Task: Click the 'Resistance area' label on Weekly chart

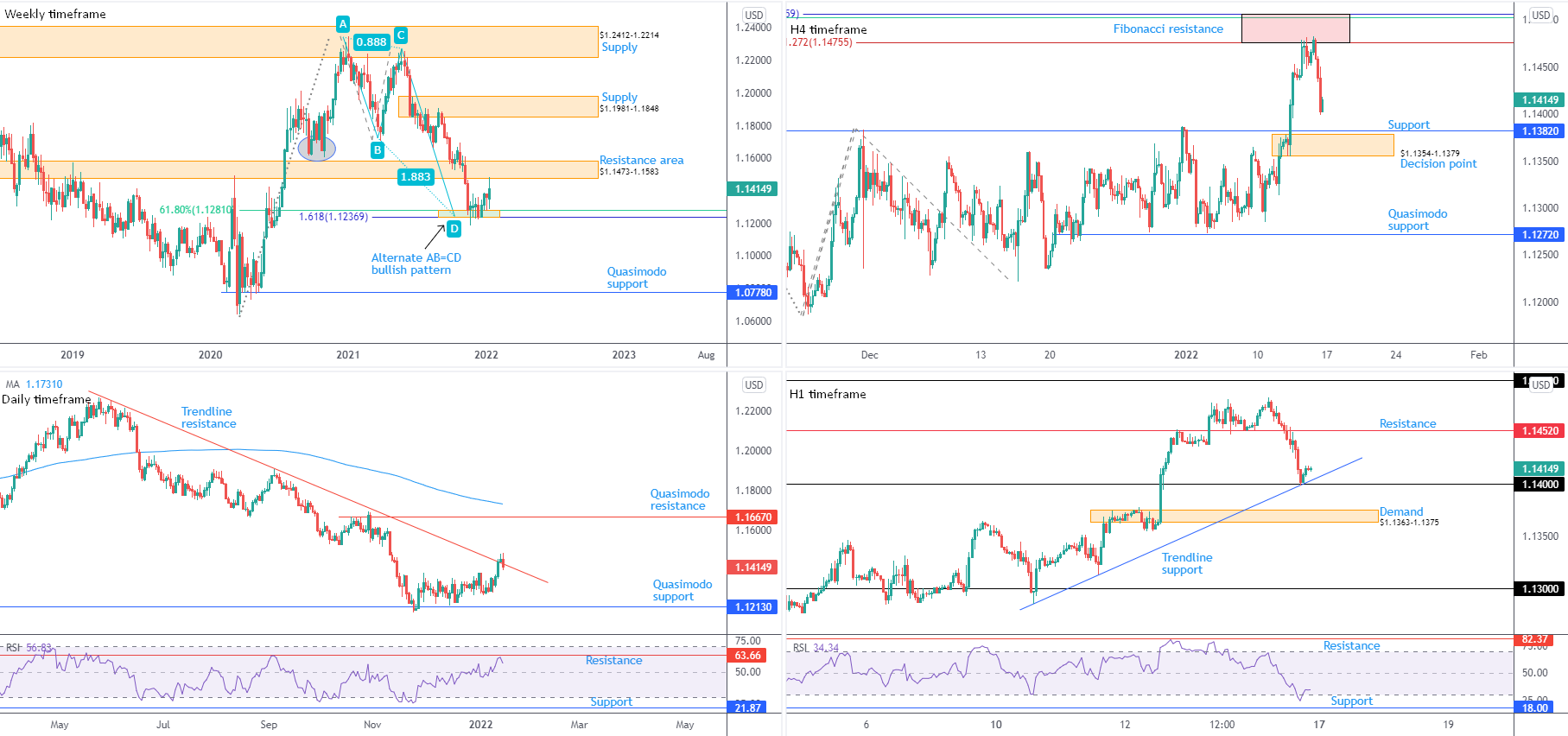Action: coord(642,160)
